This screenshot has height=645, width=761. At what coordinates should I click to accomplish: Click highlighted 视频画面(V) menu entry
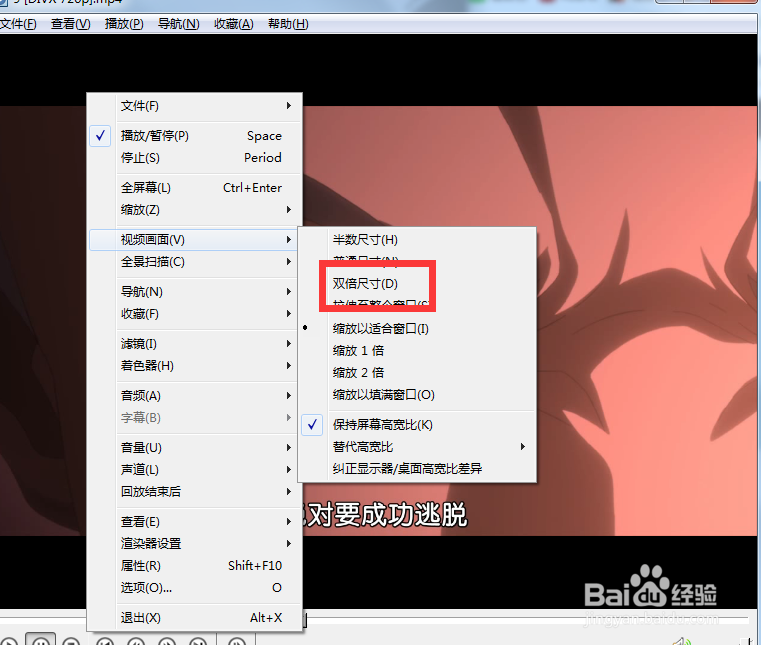click(x=194, y=240)
